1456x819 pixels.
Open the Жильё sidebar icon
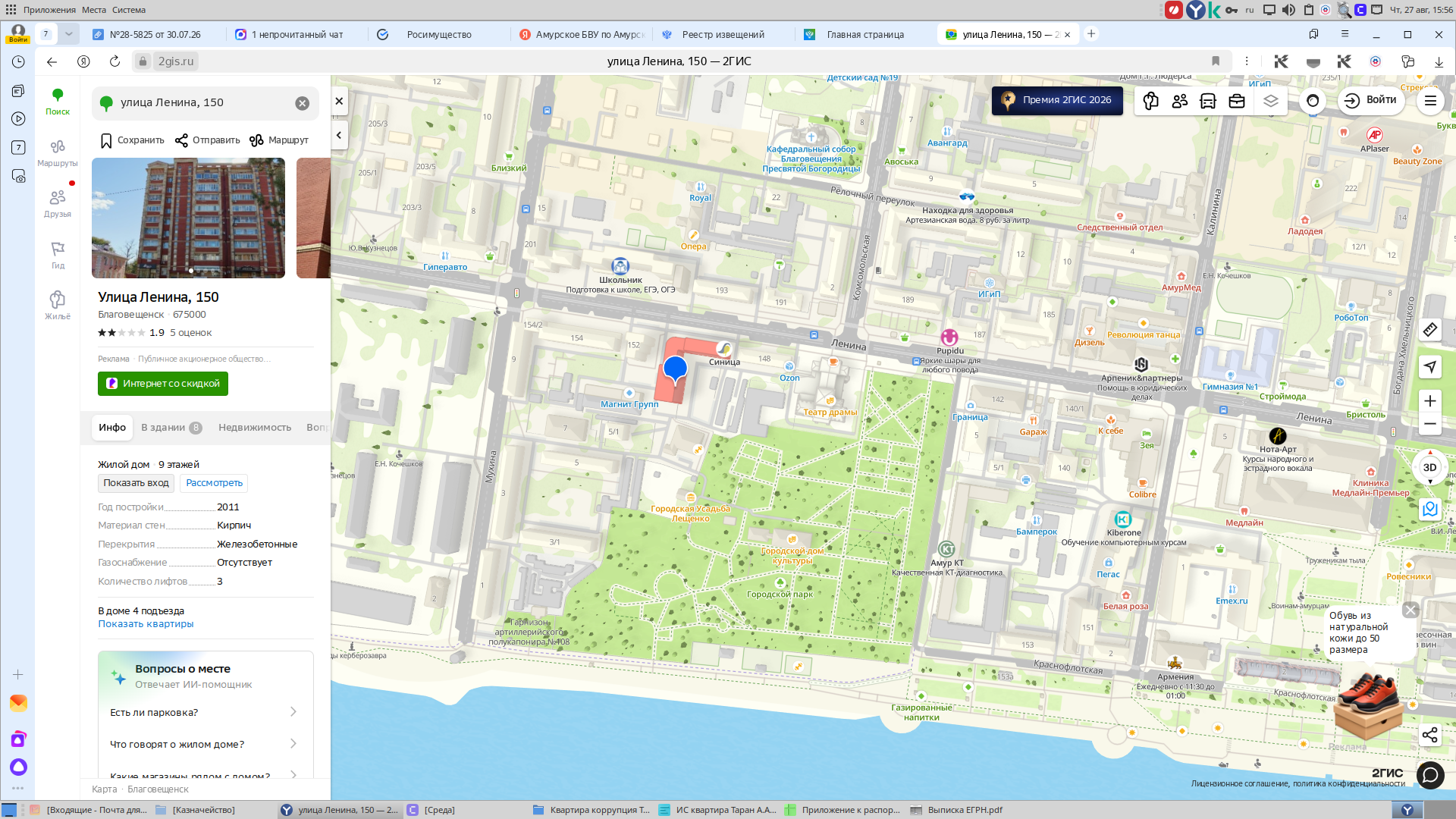pyautogui.click(x=58, y=305)
